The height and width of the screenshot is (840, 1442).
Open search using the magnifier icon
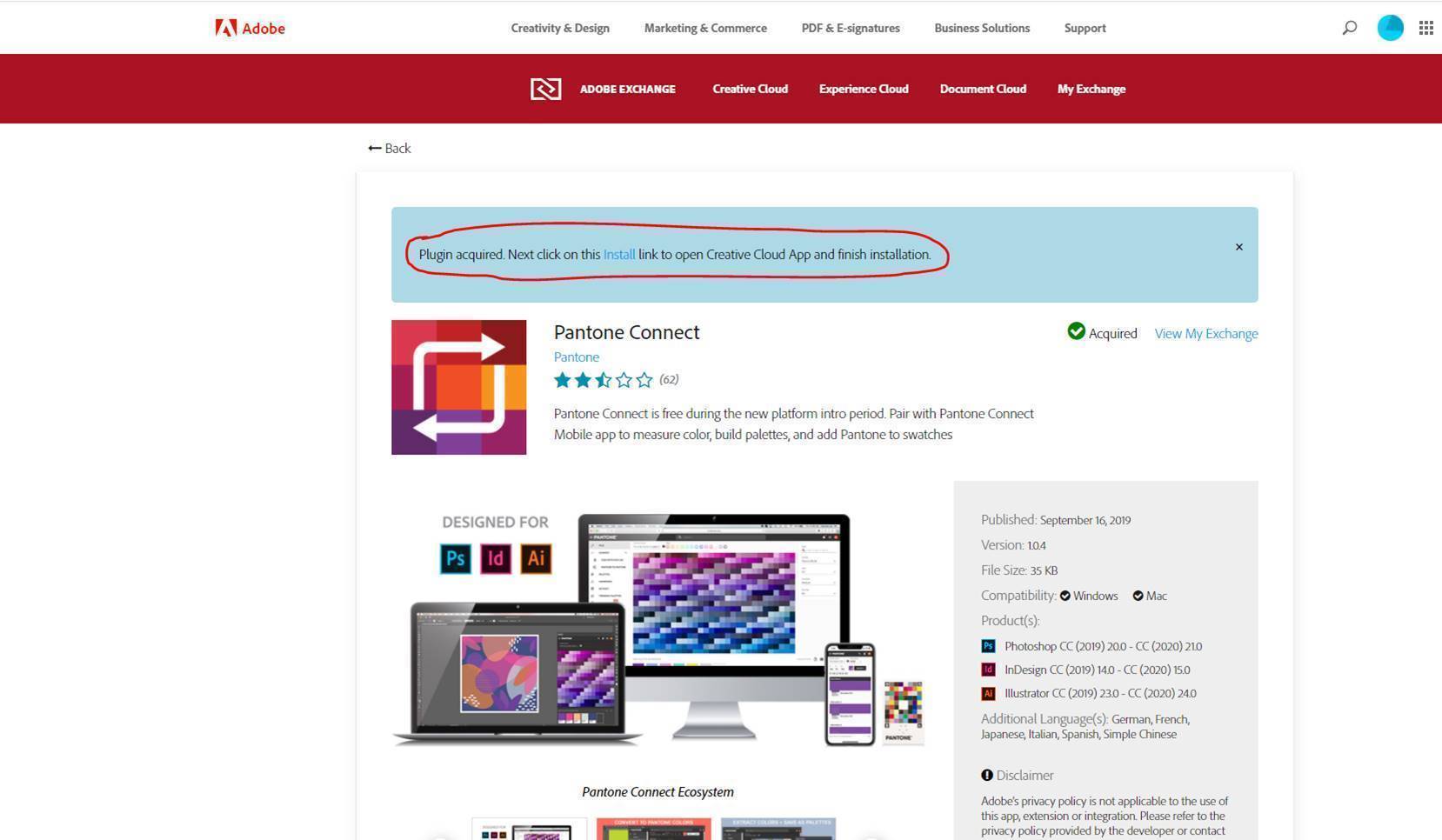[x=1348, y=27]
